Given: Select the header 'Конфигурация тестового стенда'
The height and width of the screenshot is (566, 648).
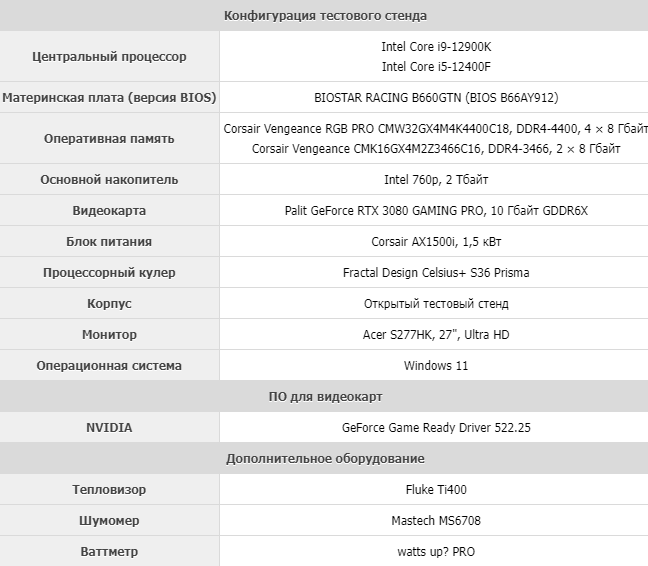Looking at the screenshot, I should (325, 16).
